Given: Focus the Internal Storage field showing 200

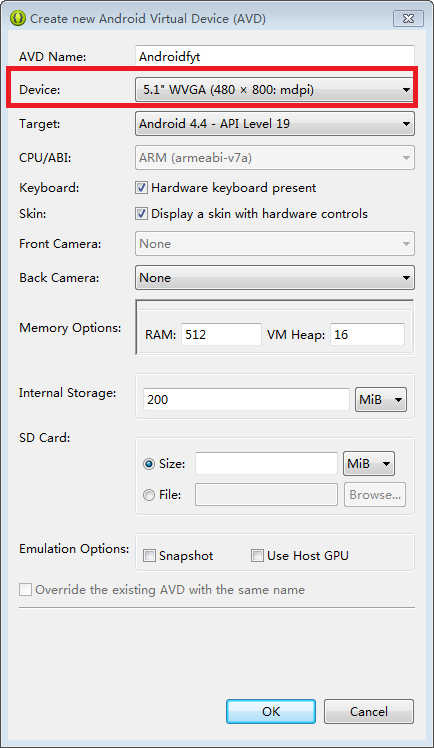Looking at the screenshot, I should click(246, 399).
